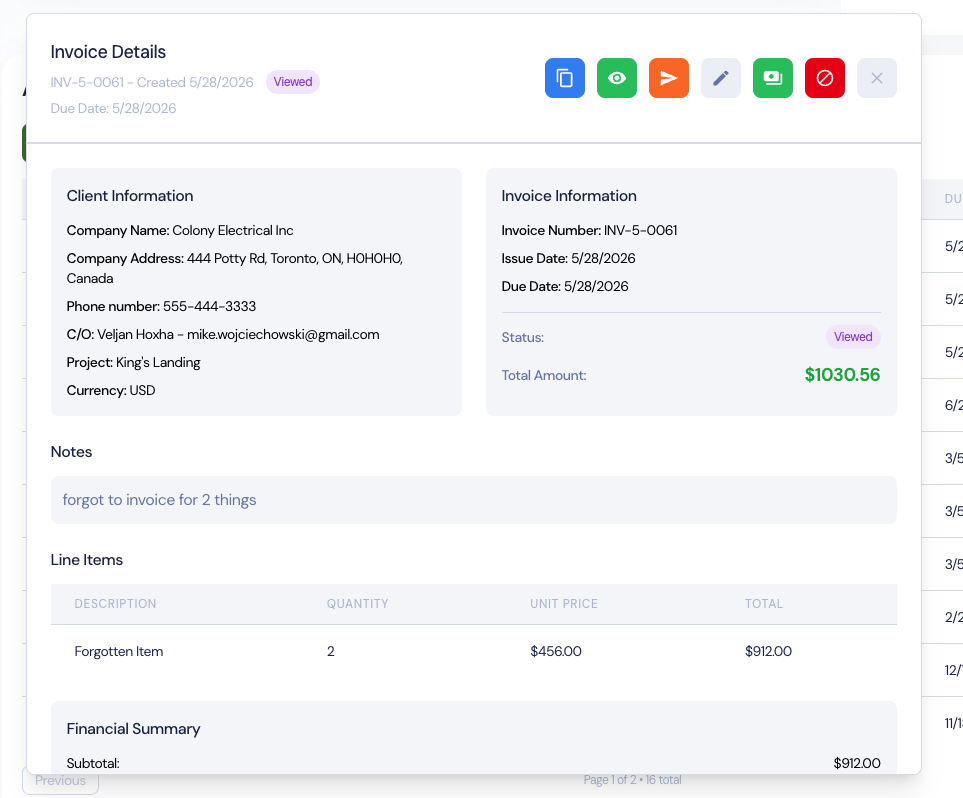
Task: Duplicate invoice with the blue copy icon
Action: pyautogui.click(x=564, y=78)
